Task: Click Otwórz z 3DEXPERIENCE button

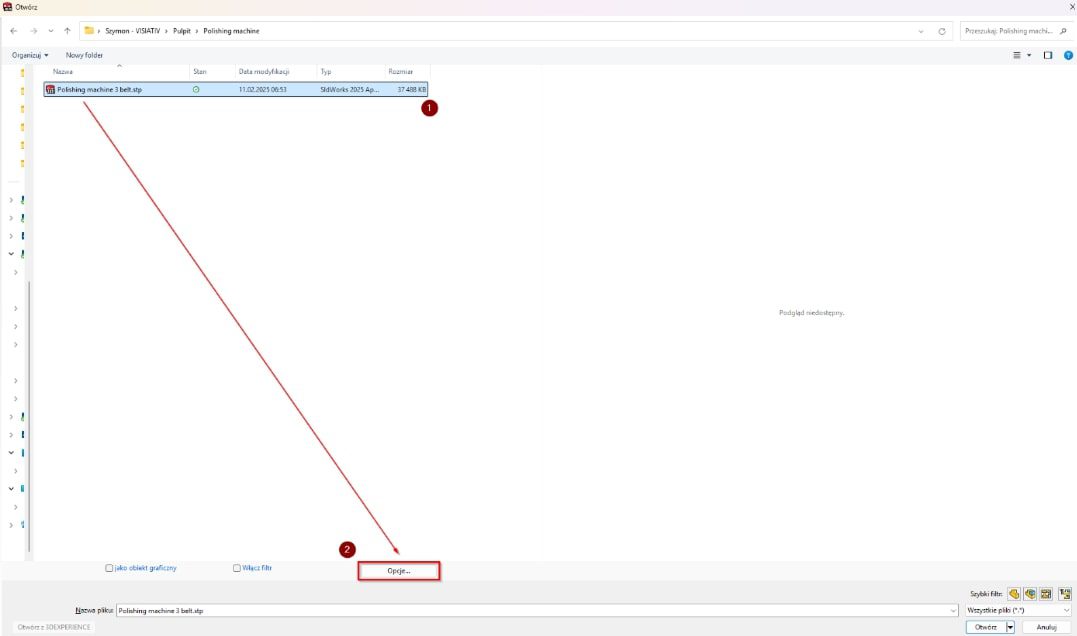Action: (54, 627)
